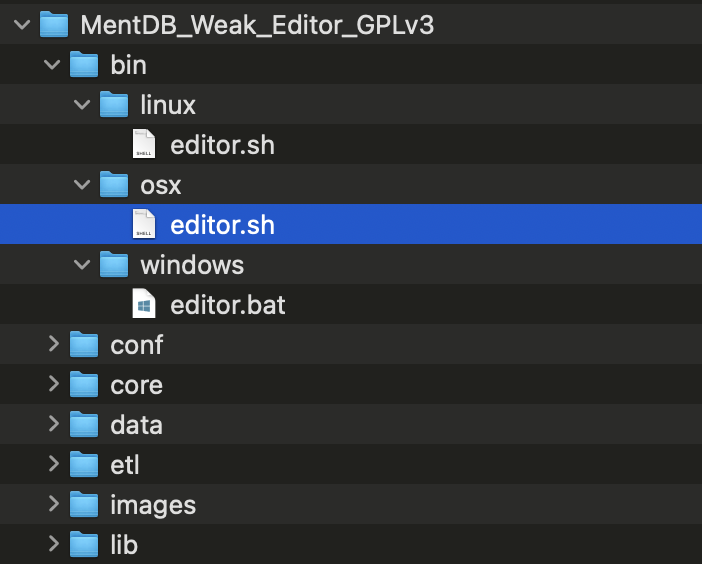Collapse the windows folder chevron
702x564 pixels.
click(x=83, y=265)
